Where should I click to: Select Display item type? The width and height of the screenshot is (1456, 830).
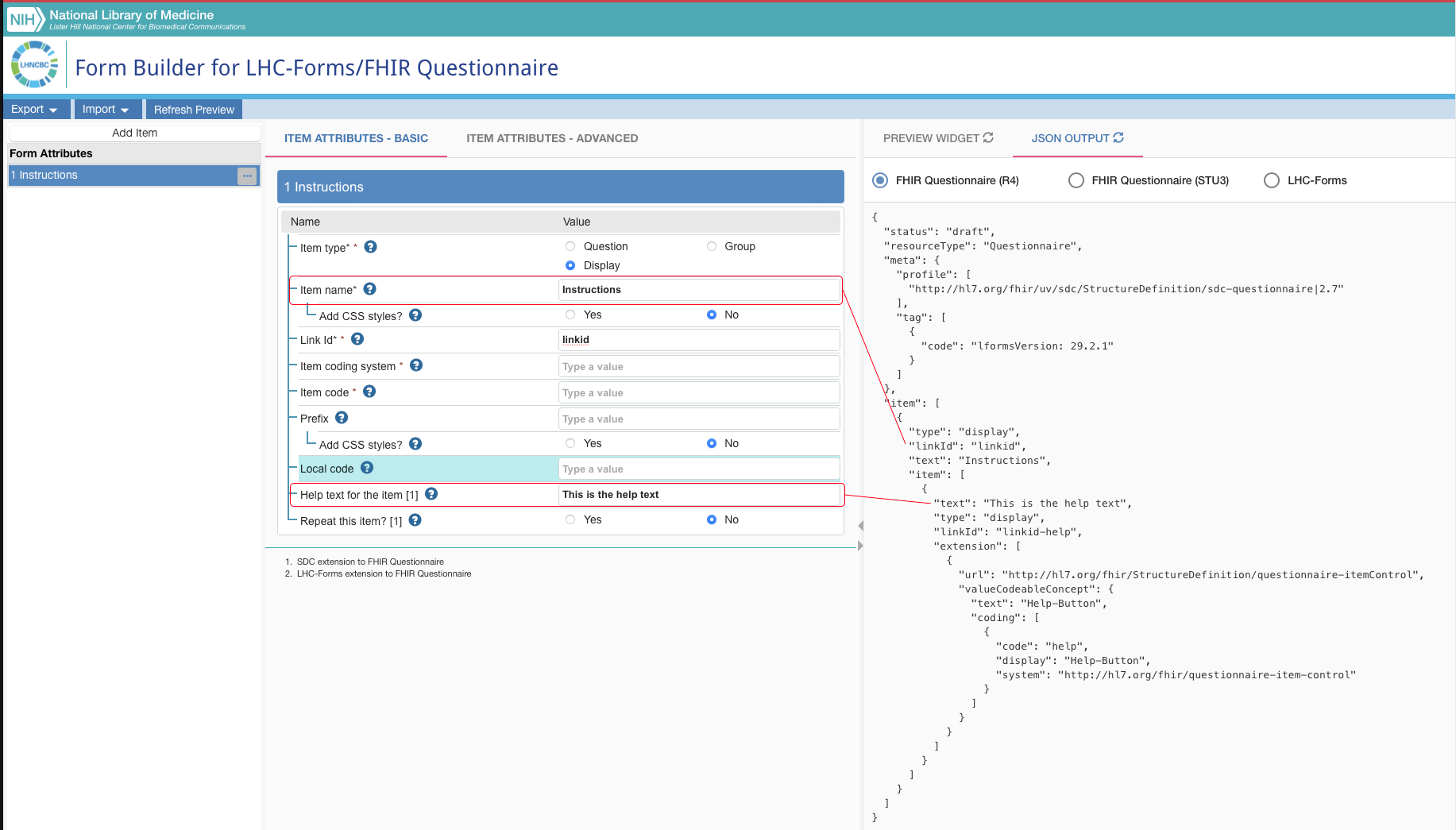point(570,265)
